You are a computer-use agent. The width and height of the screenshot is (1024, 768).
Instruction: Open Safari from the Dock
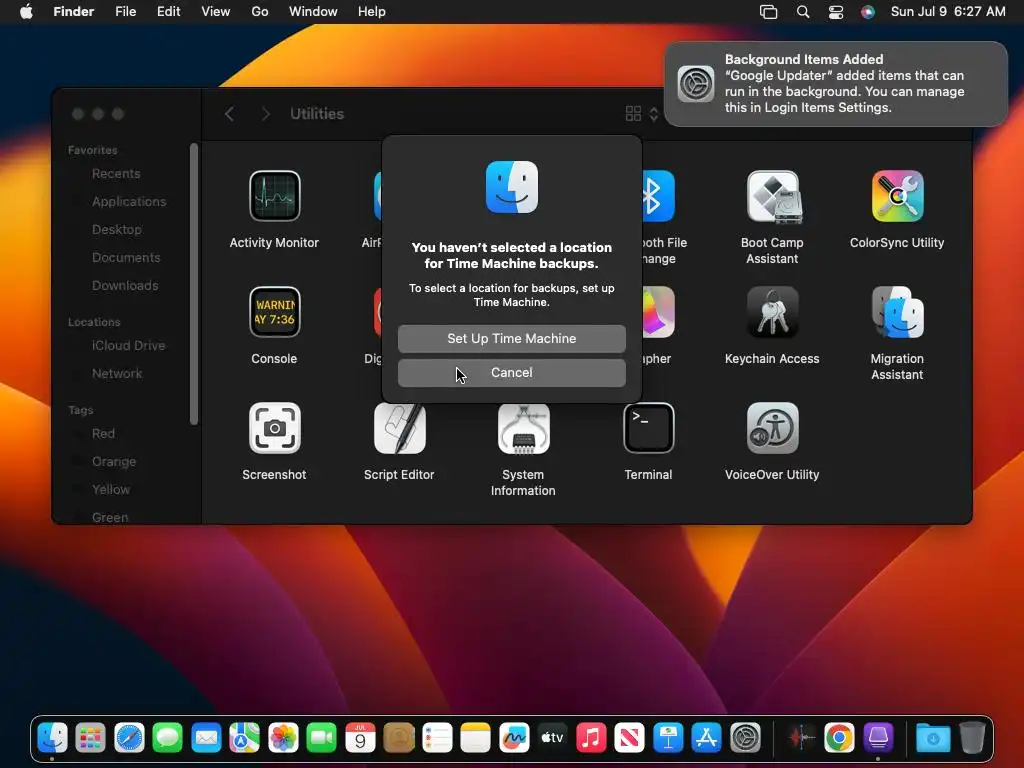point(129,738)
